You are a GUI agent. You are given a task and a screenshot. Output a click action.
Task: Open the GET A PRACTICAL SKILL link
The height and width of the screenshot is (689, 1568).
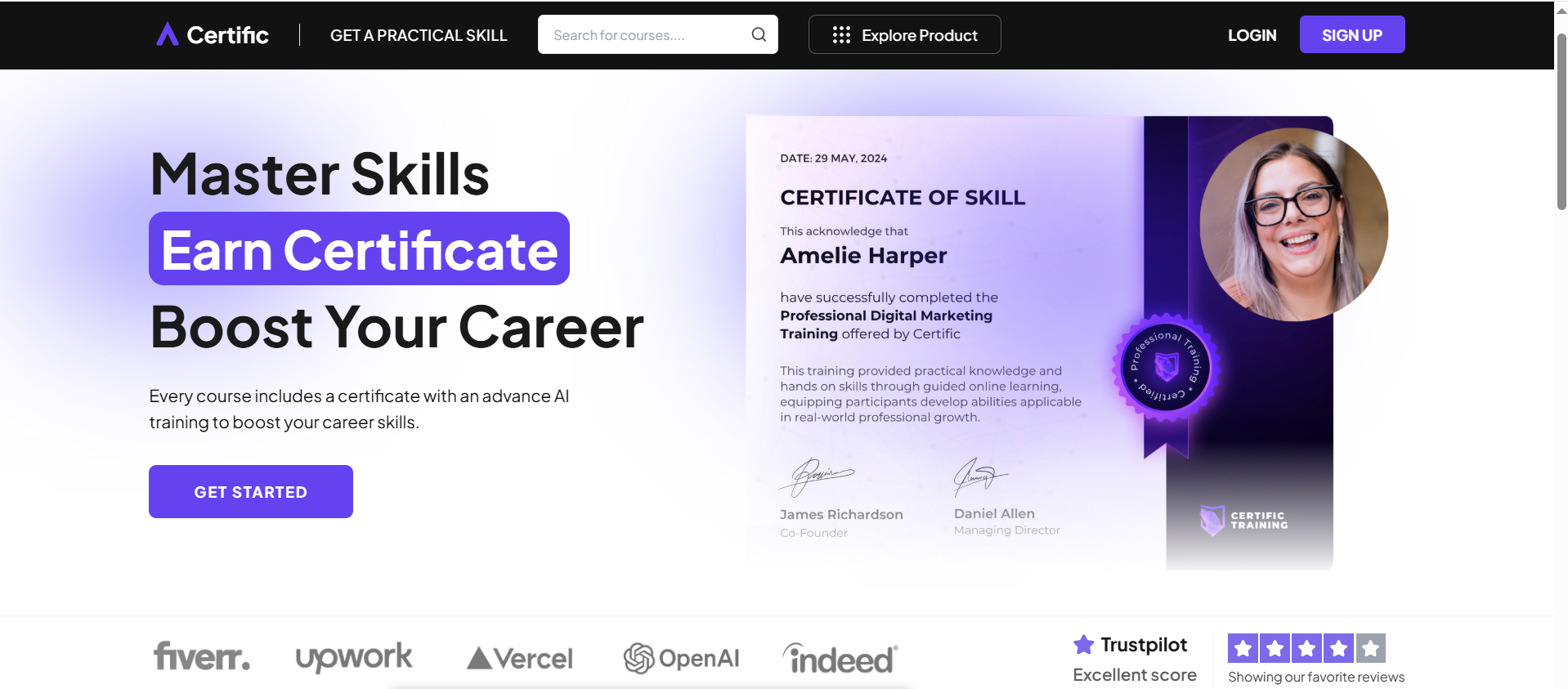[x=419, y=35]
